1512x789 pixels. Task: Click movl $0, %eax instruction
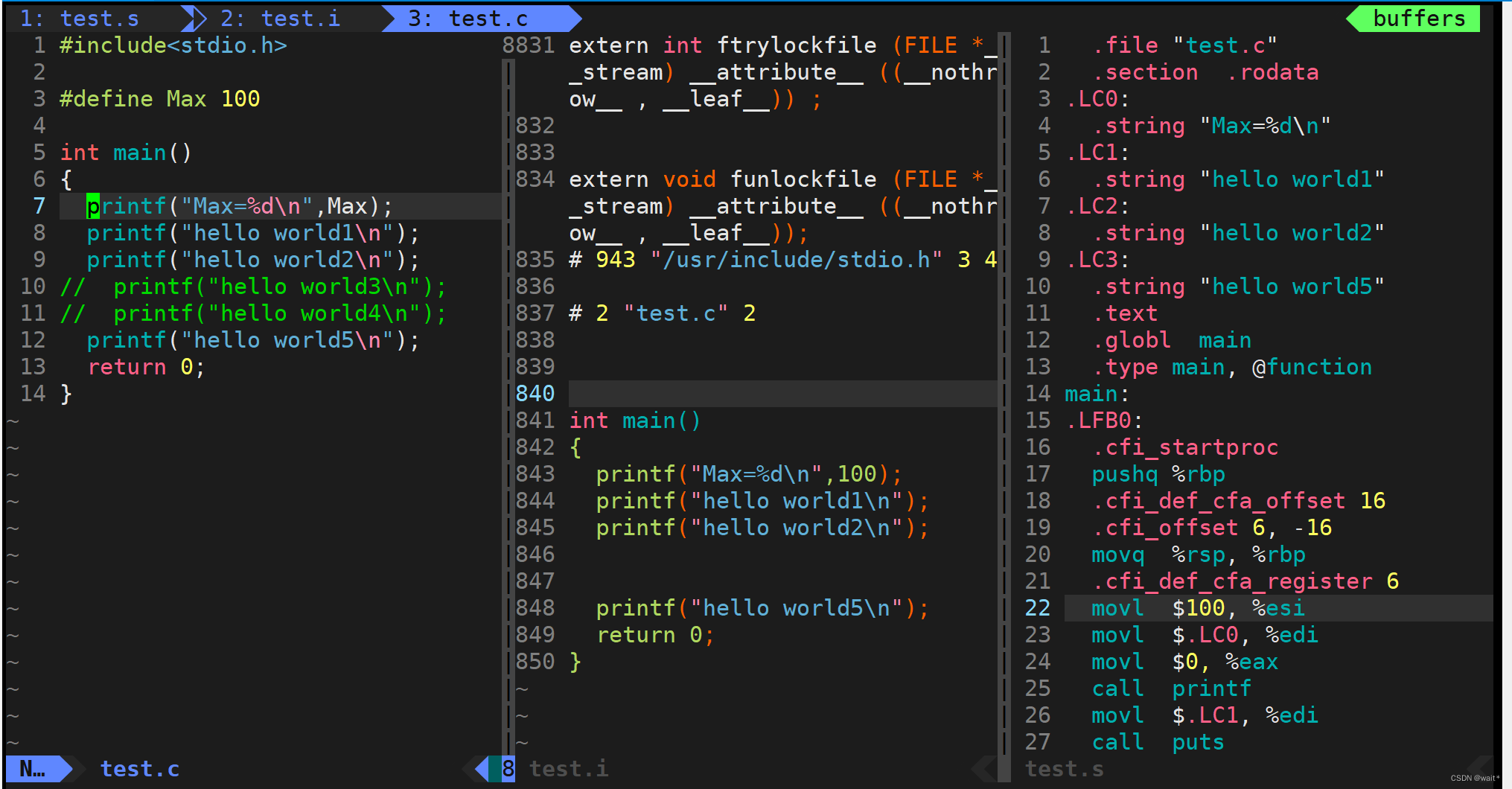click(x=1185, y=662)
